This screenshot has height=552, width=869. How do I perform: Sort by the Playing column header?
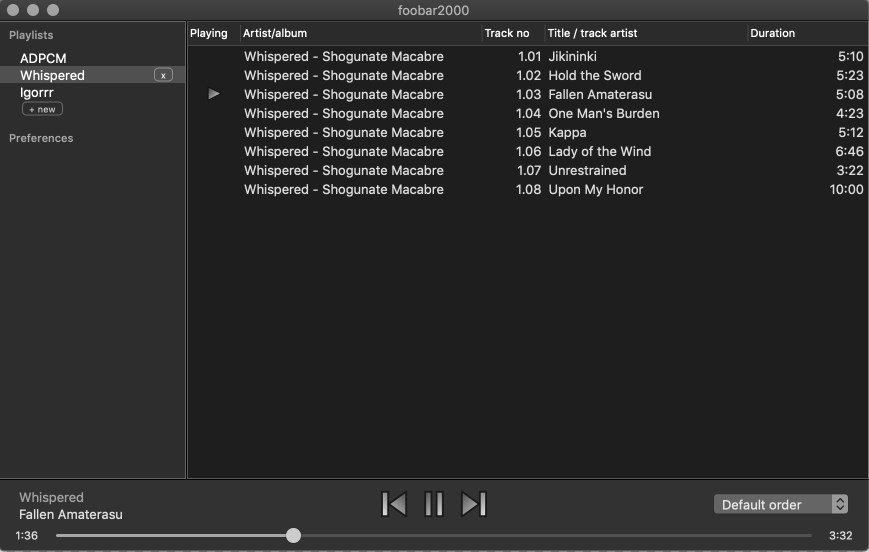(209, 33)
